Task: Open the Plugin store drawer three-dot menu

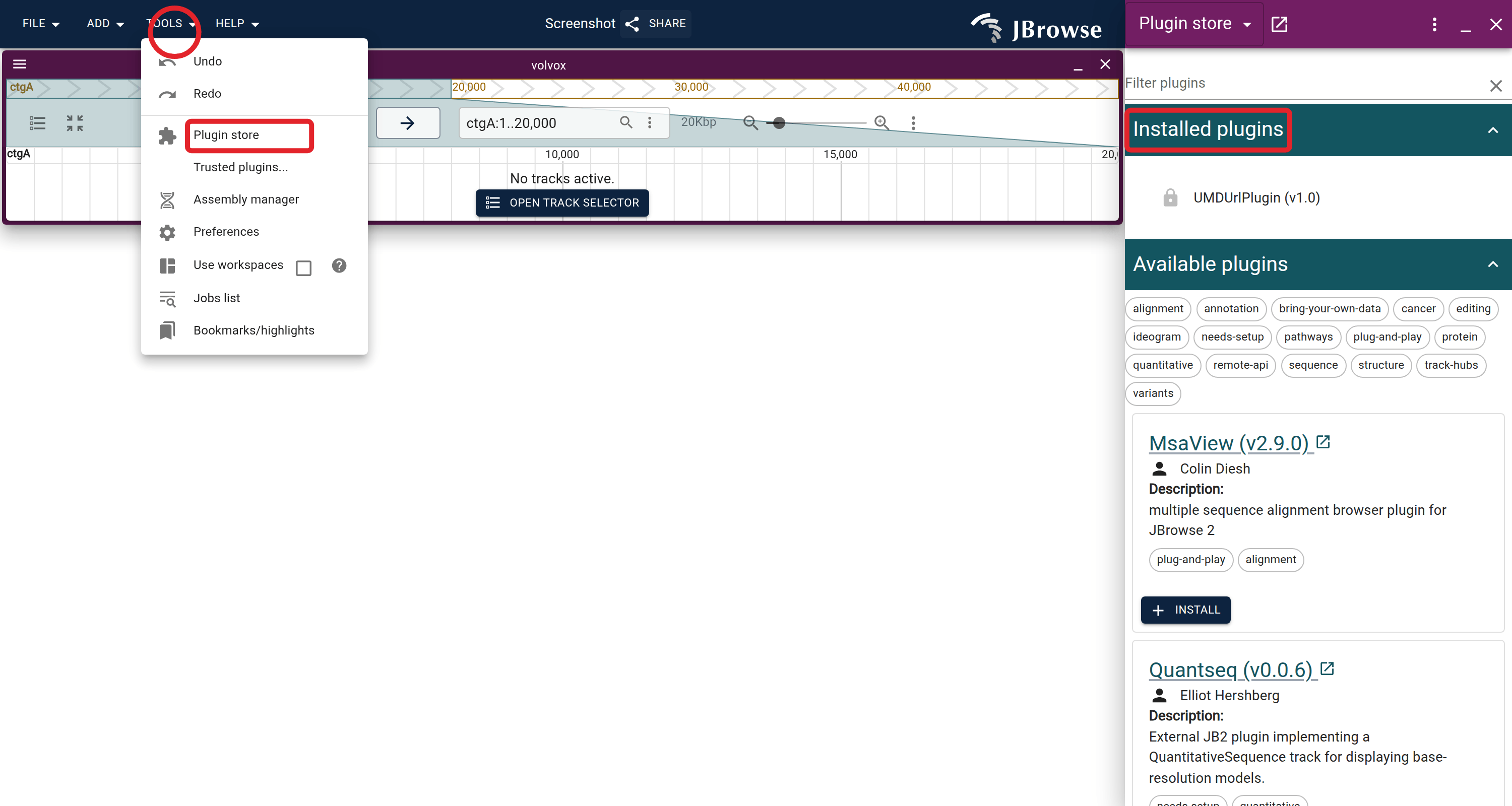Action: [x=1434, y=24]
